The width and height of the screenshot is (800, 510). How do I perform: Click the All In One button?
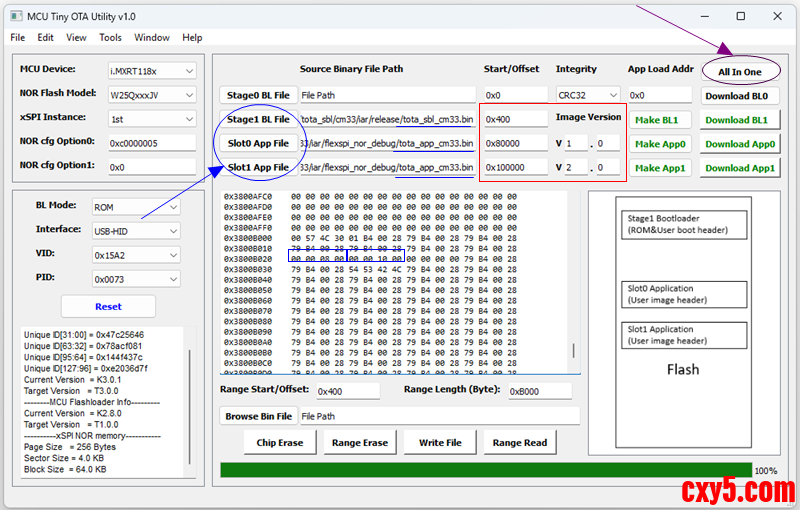click(x=739, y=72)
